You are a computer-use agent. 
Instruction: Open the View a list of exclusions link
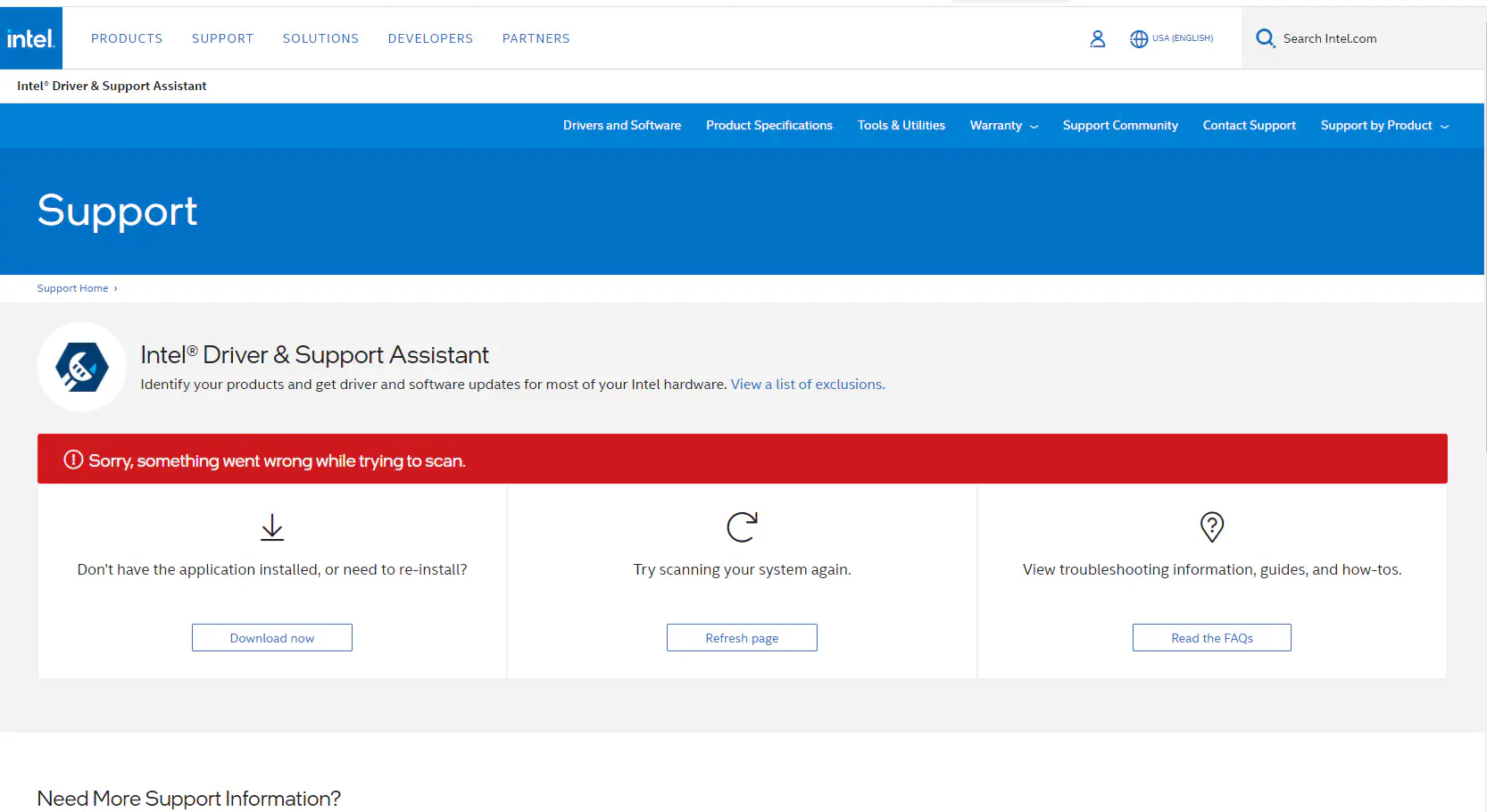807,385
